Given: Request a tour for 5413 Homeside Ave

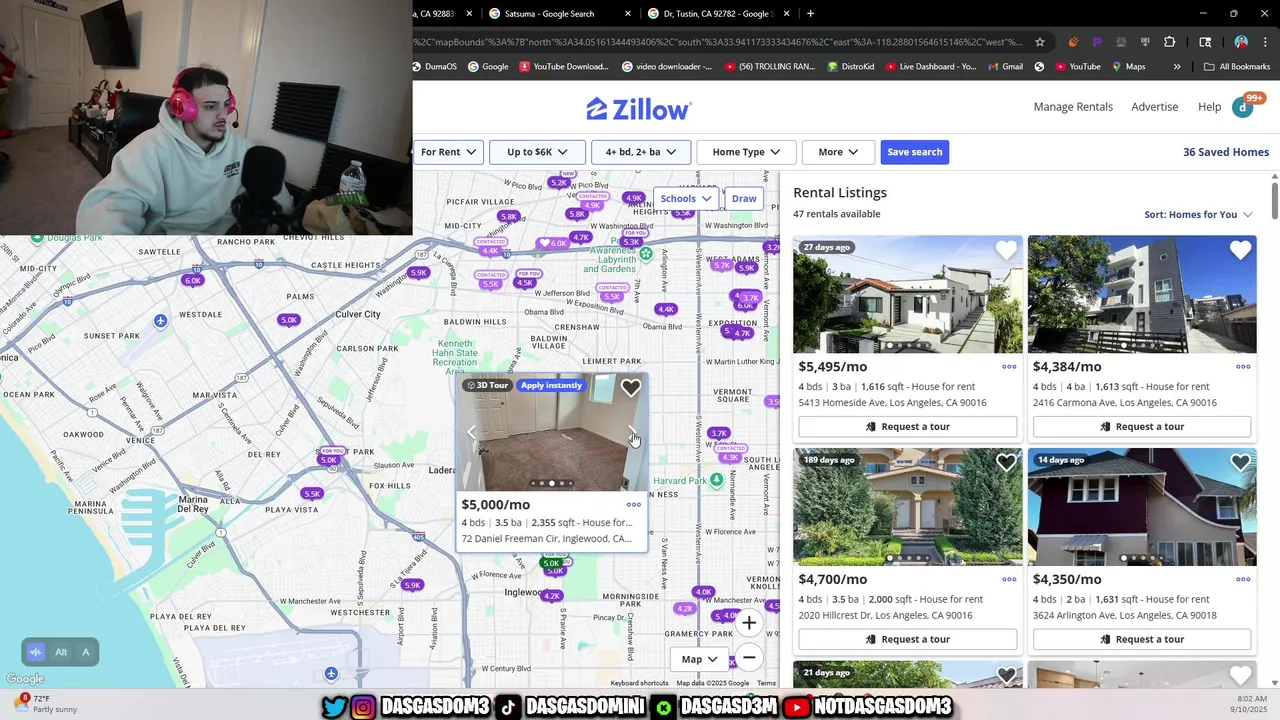Looking at the screenshot, I should [907, 427].
